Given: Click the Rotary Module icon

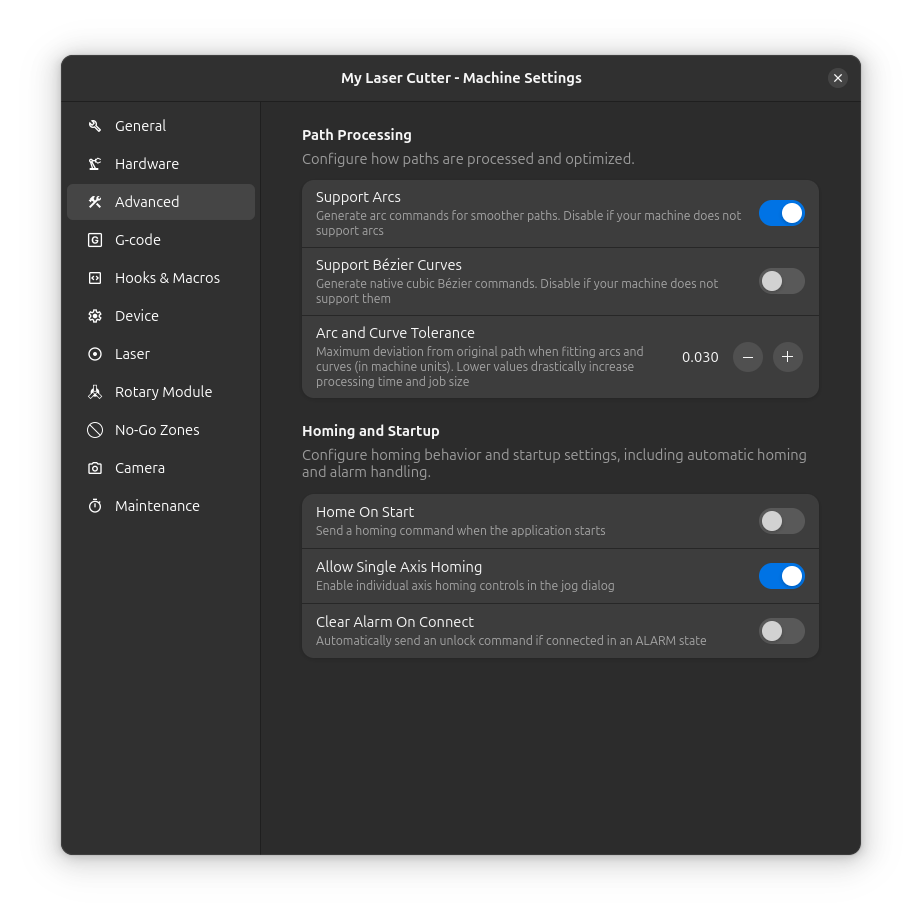Looking at the screenshot, I should pos(95,392).
